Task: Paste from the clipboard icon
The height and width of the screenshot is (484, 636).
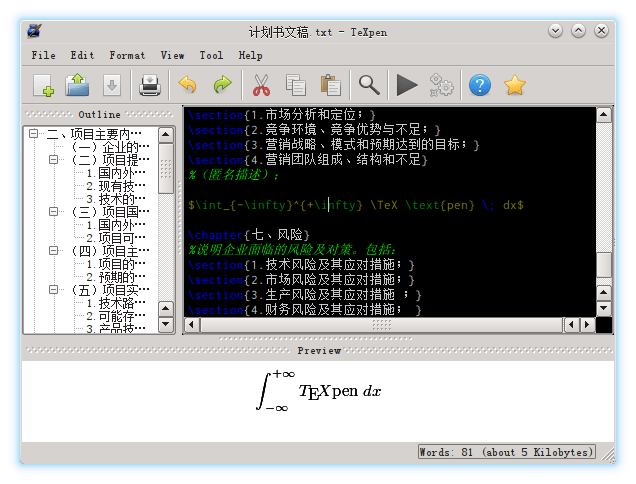Action: (331, 85)
